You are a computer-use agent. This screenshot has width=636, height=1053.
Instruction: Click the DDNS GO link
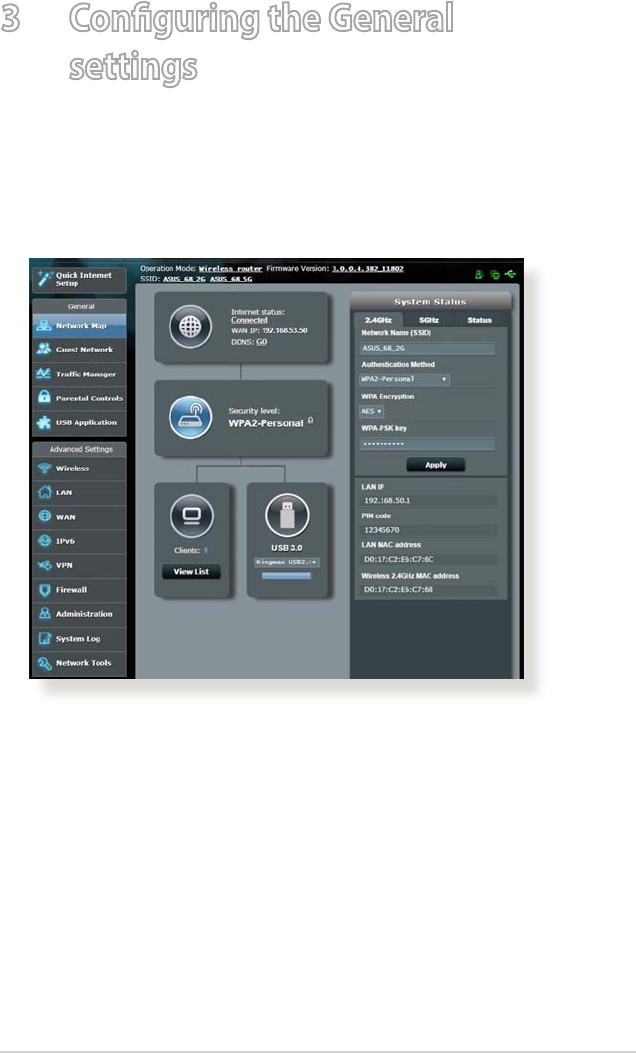[261, 342]
